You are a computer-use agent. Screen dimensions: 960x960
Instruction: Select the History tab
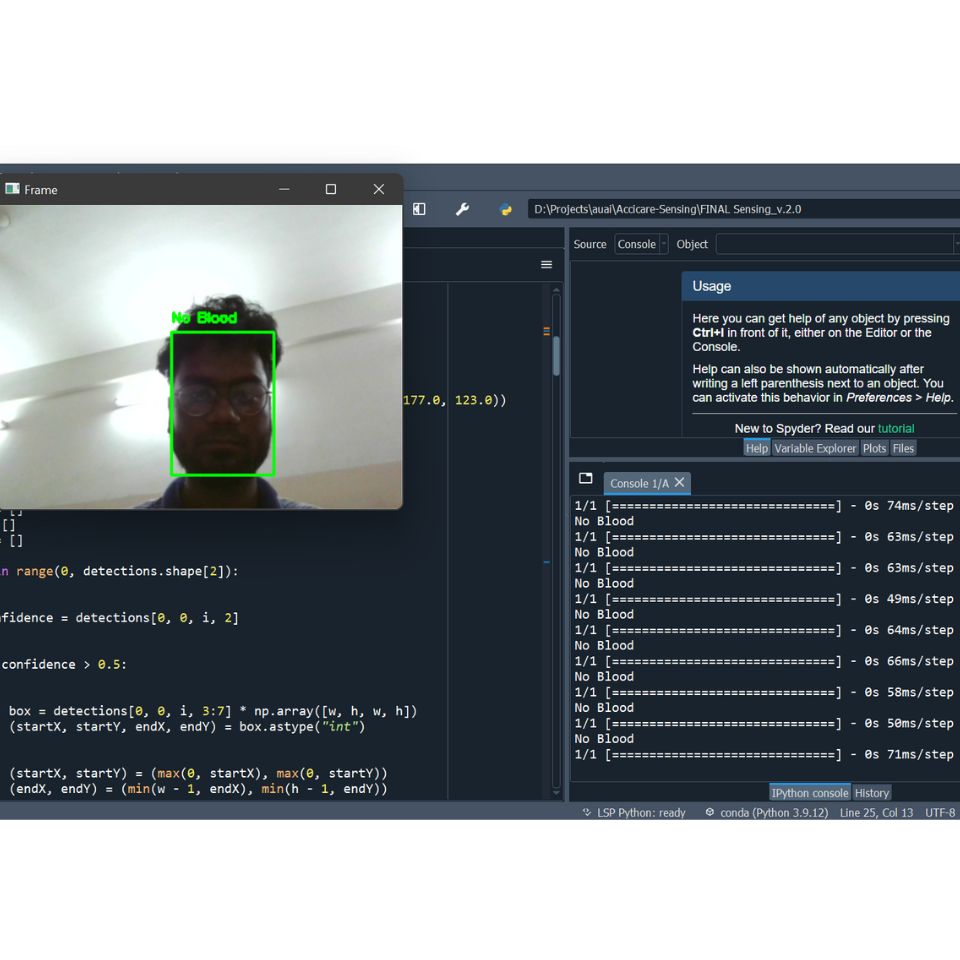[871, 793]
